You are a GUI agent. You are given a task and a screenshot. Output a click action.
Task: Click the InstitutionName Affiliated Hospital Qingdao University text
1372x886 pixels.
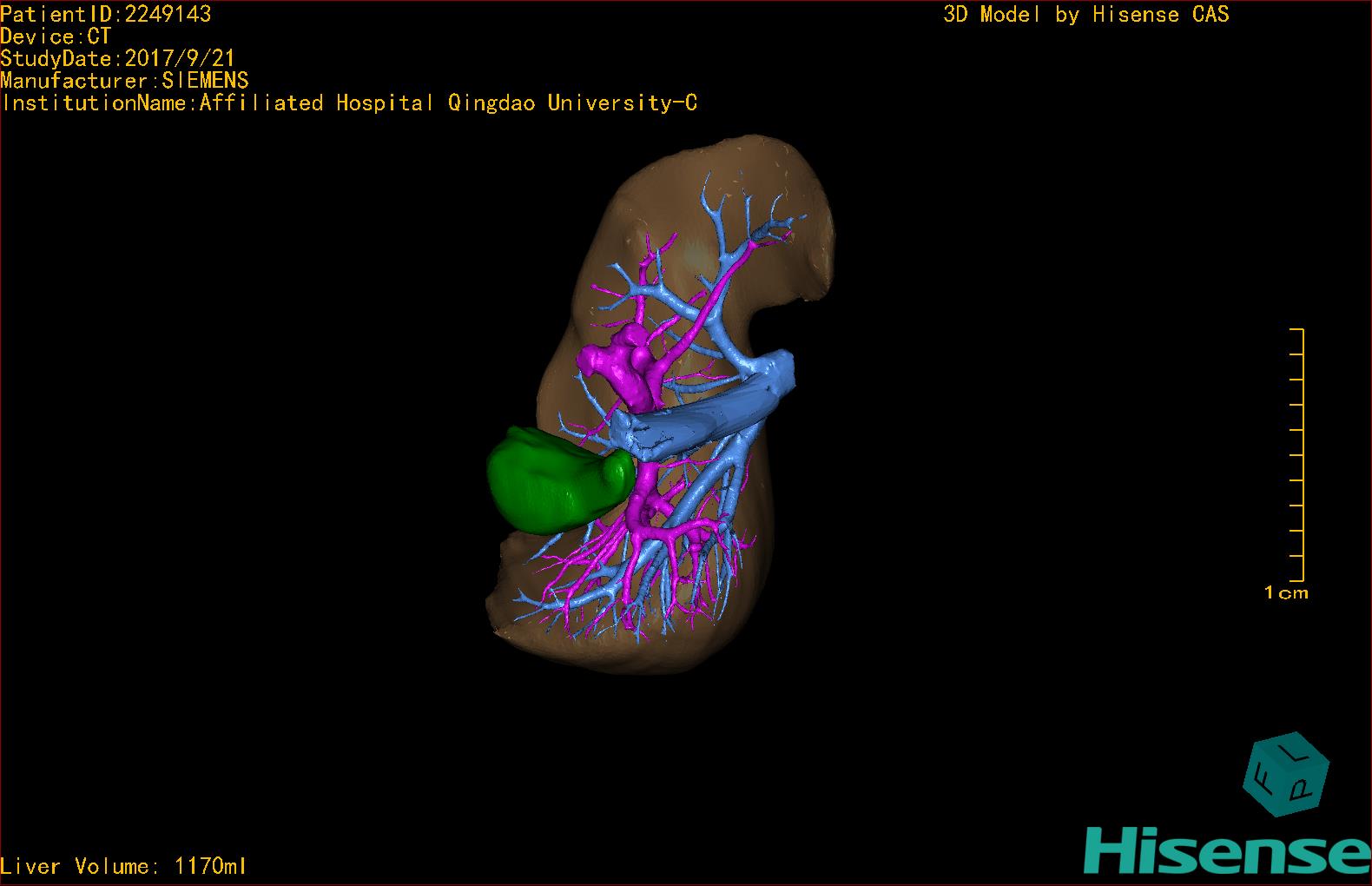pos(349,103)
